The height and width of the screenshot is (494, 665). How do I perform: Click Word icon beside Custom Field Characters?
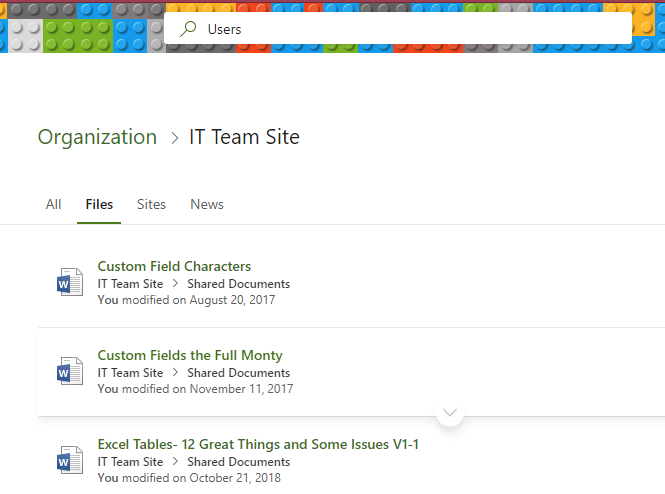click(x=70, y=282)
